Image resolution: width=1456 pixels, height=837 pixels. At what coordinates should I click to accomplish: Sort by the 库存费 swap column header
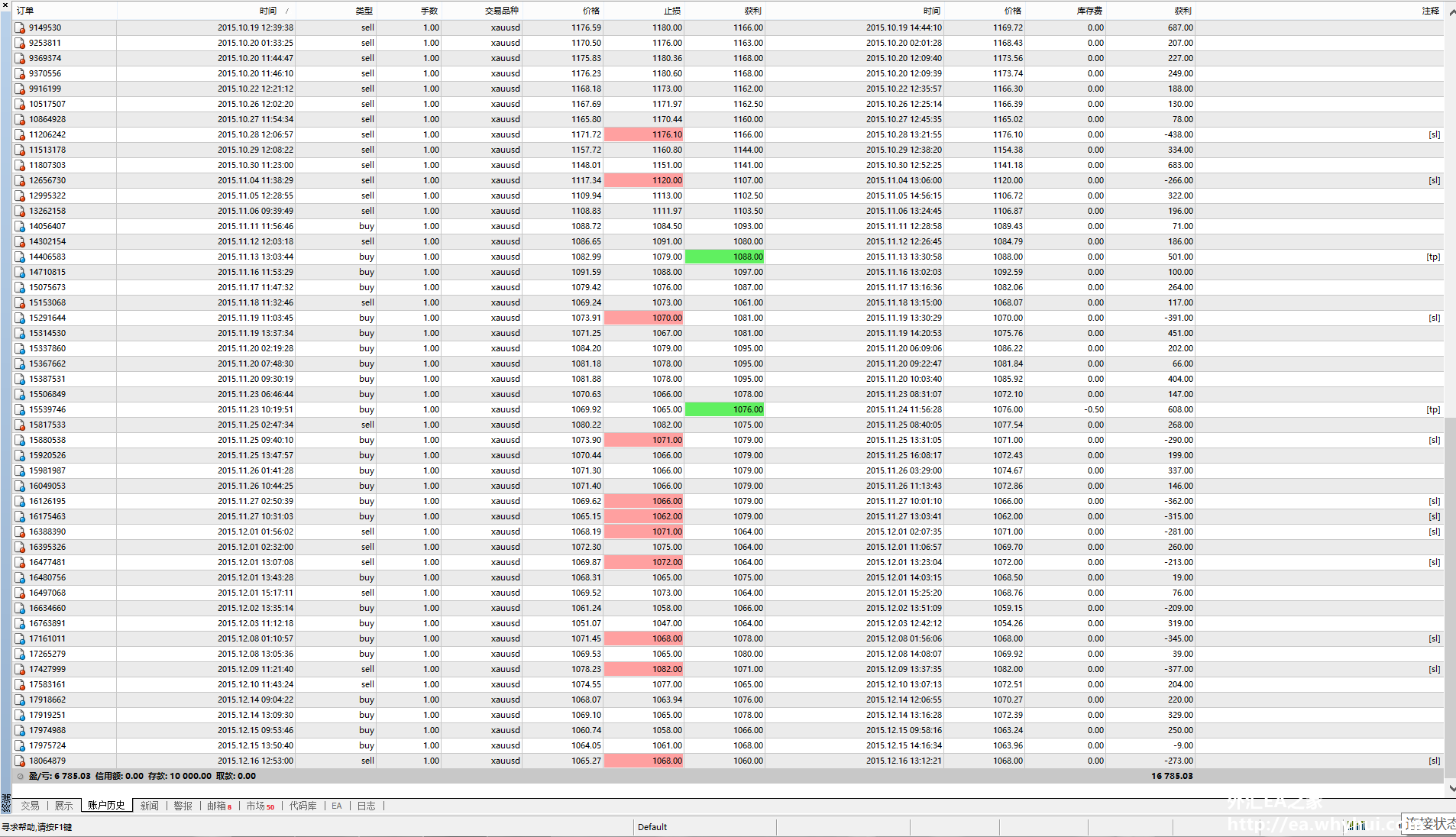[1065, 11]
